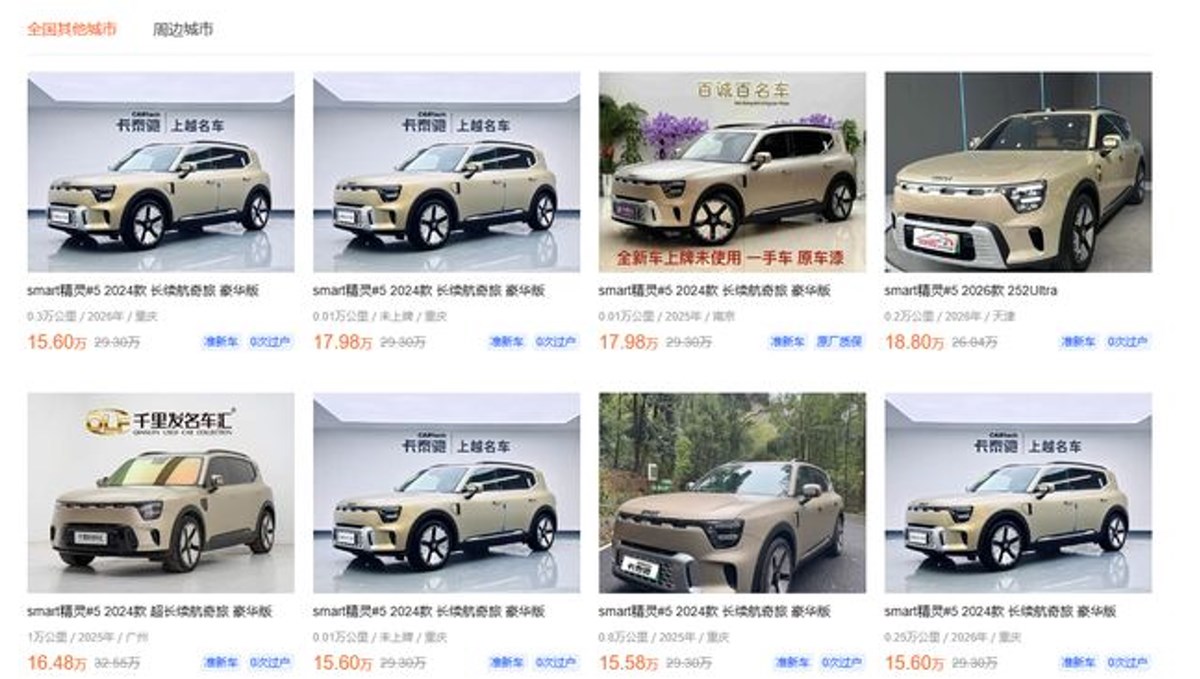This screenshot has width=1200, height=679.
Task: Click the 原厂质保 tag on the Nanjing listing
Action: tap(839, 342)
